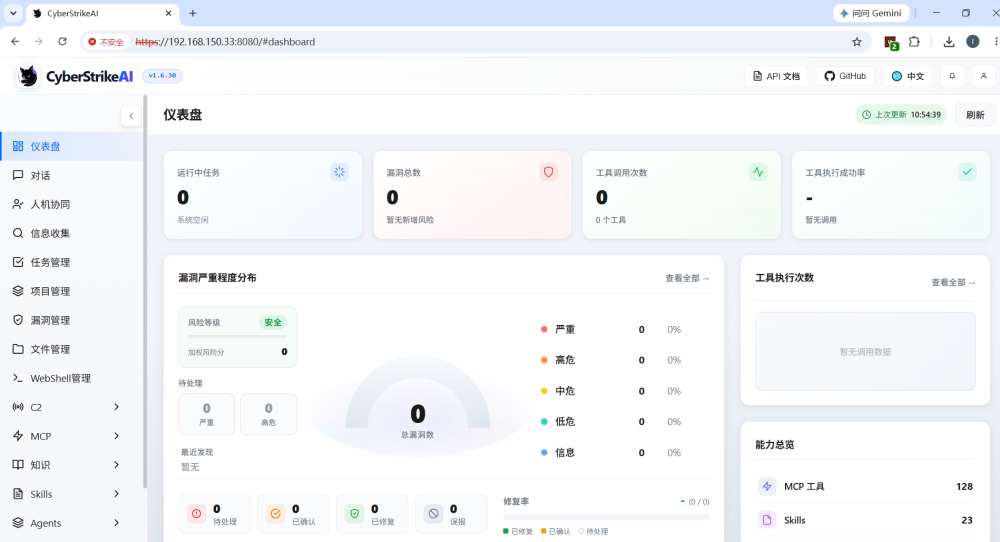Click the Skills document icon in overview

tap(767, 520)
